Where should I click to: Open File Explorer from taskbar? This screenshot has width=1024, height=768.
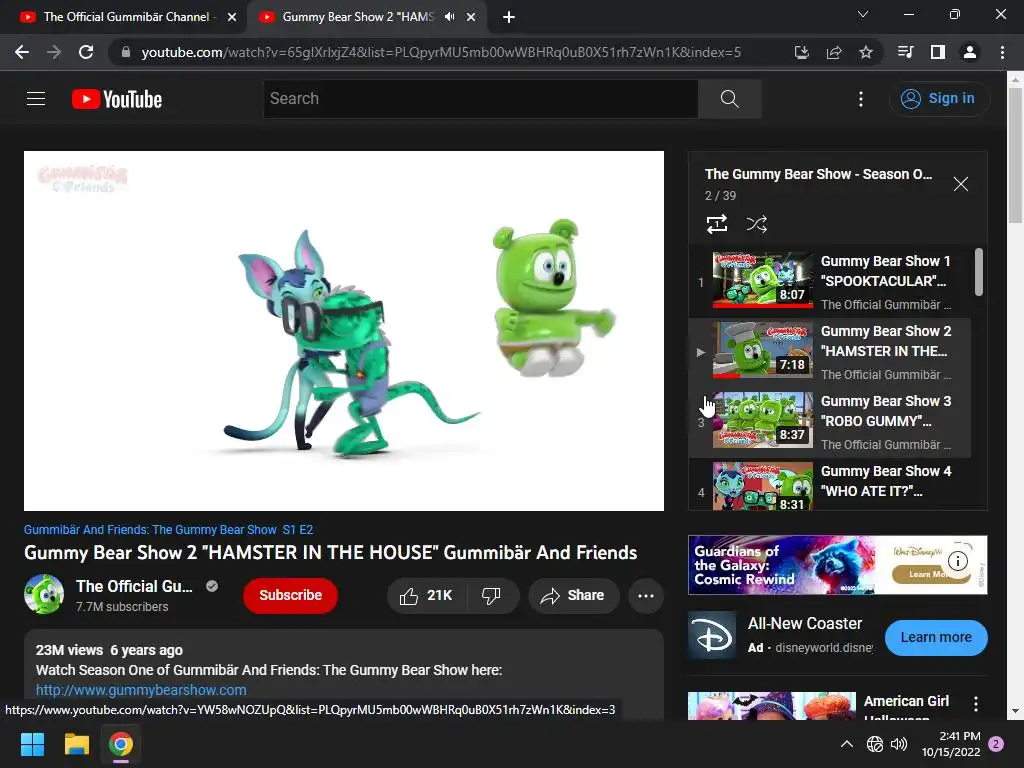(x=76, y=744)
